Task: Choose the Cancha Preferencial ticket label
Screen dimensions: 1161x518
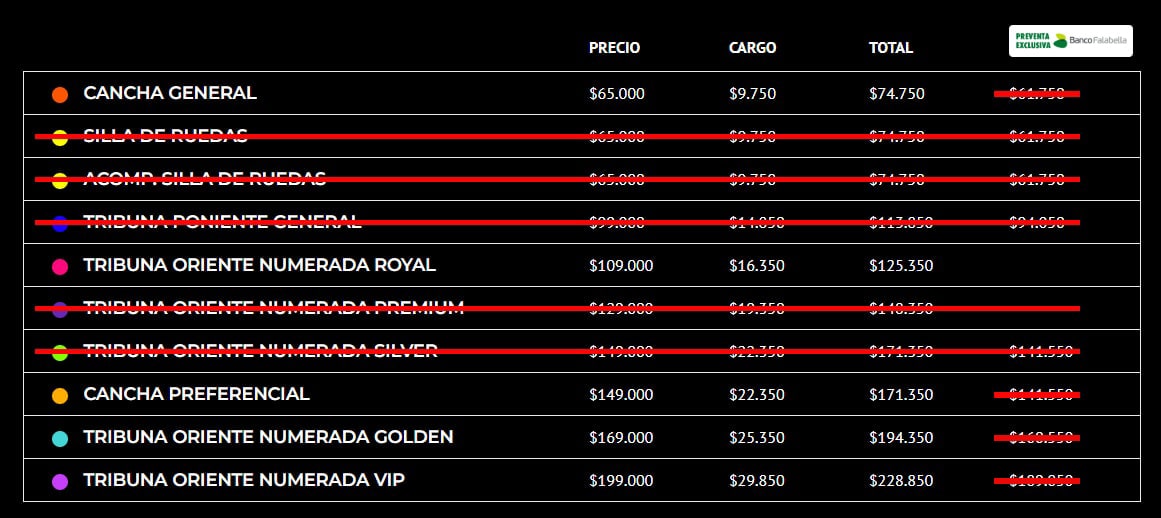Action: [196, 394]
